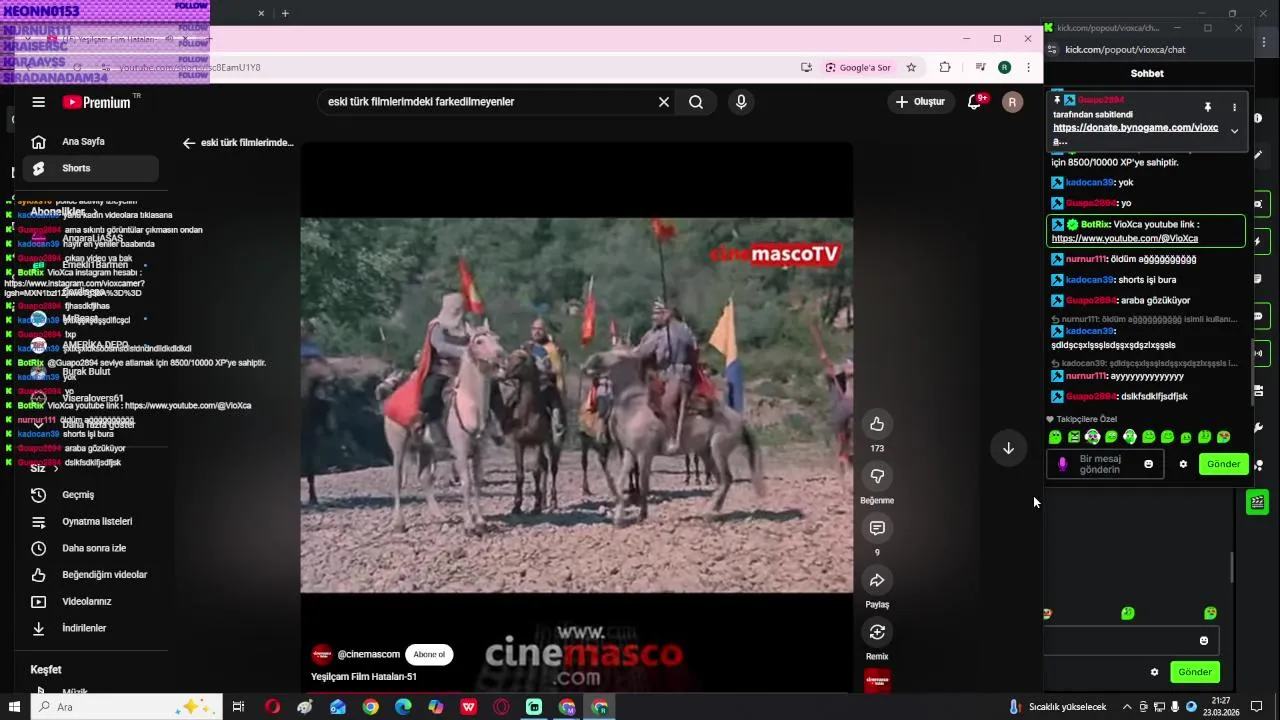This screenshot has height=720, width=1280.
Task: Launch Microsoft Edge from taskbar
Action: 403,707
